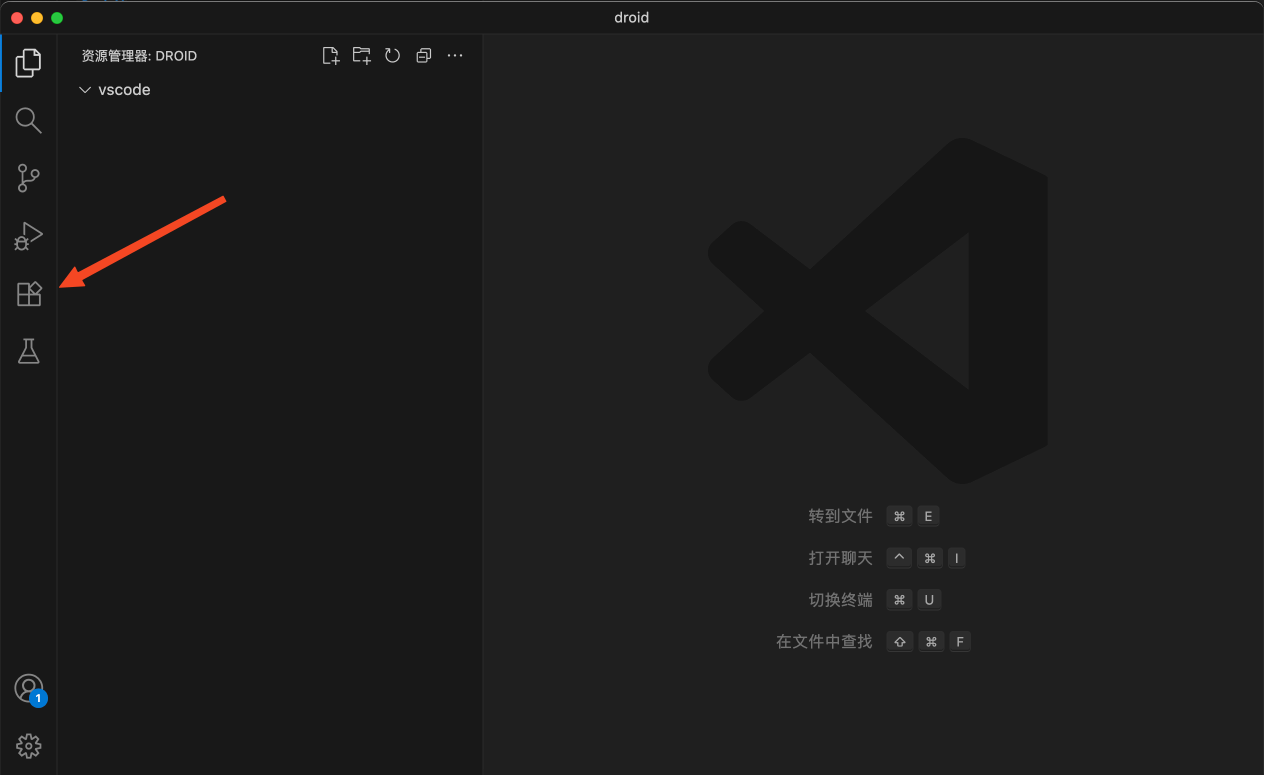The image size is (1264, 775).
Task: Open the Search view
Action: 28,121
